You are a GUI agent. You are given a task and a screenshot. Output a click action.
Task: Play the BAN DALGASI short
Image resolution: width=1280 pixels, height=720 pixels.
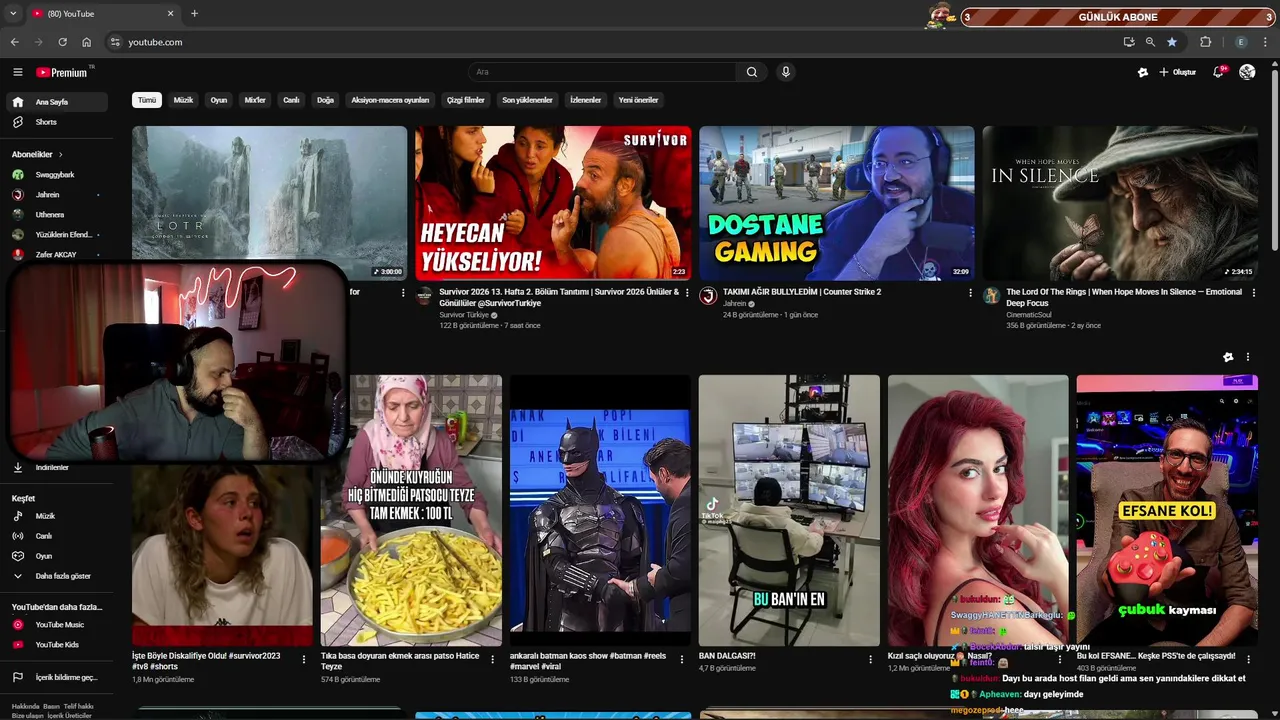(x=789, y=510)
